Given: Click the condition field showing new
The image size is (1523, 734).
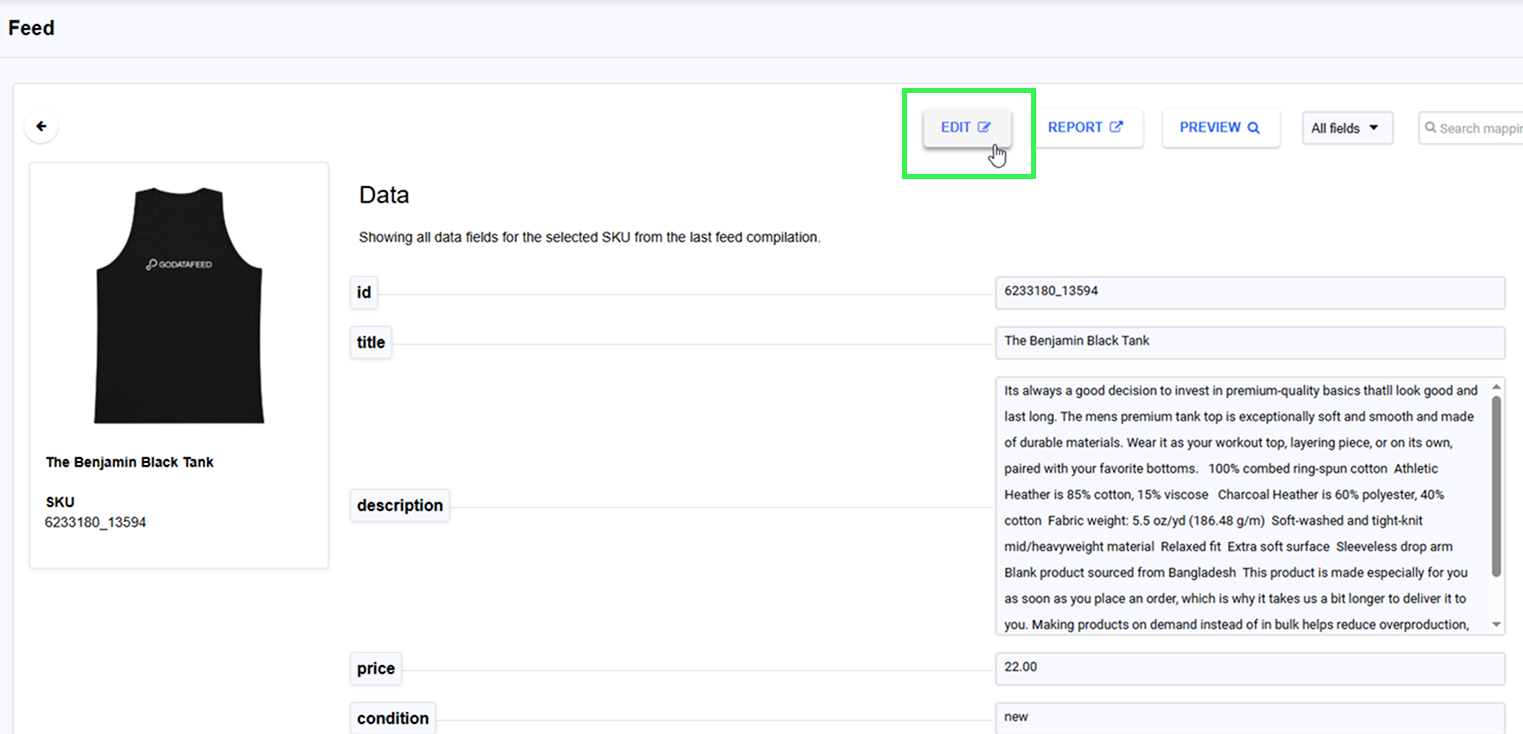Looking at the screenshot, I should coord(1249,717).
